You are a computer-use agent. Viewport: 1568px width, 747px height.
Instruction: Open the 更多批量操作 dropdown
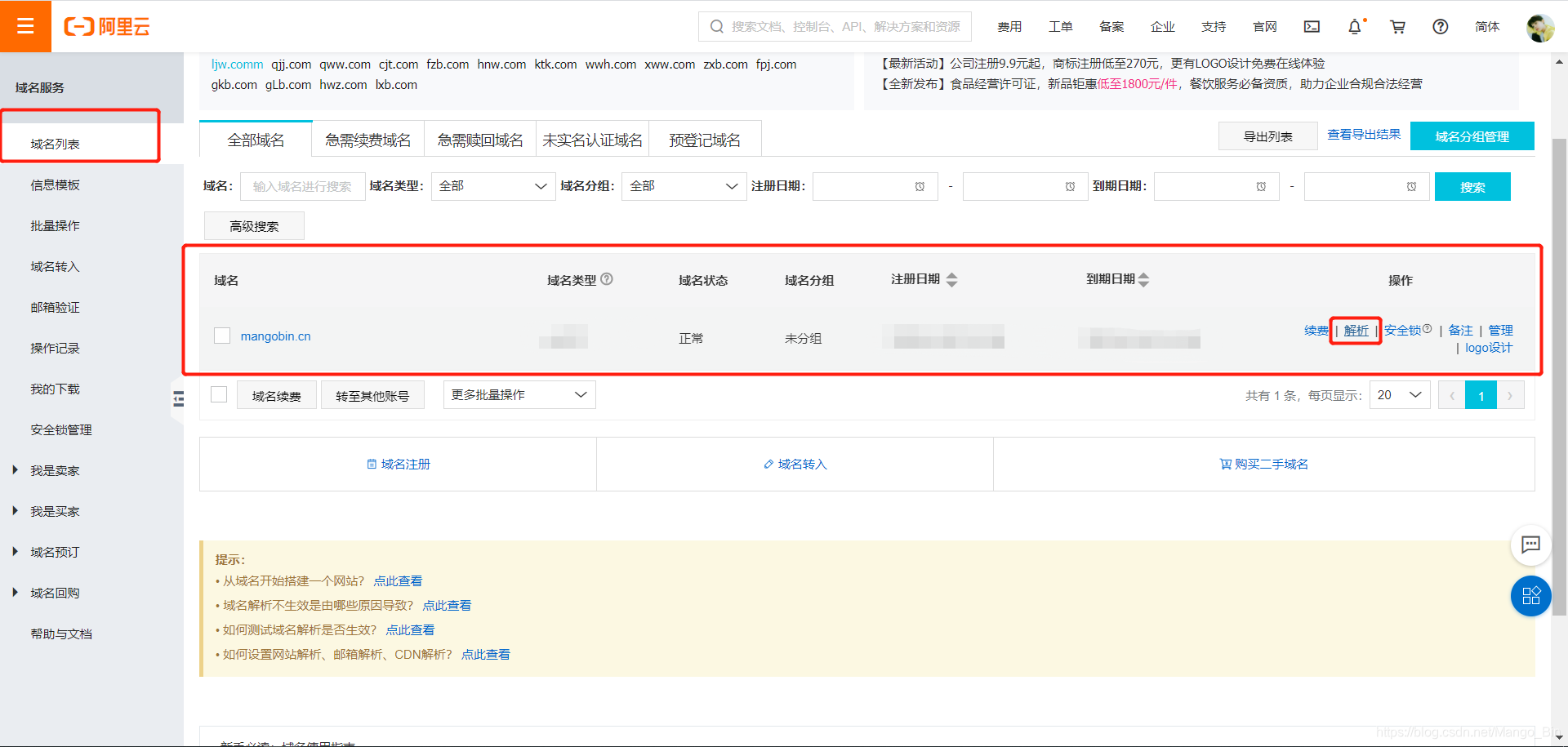[x=519, y=395]
